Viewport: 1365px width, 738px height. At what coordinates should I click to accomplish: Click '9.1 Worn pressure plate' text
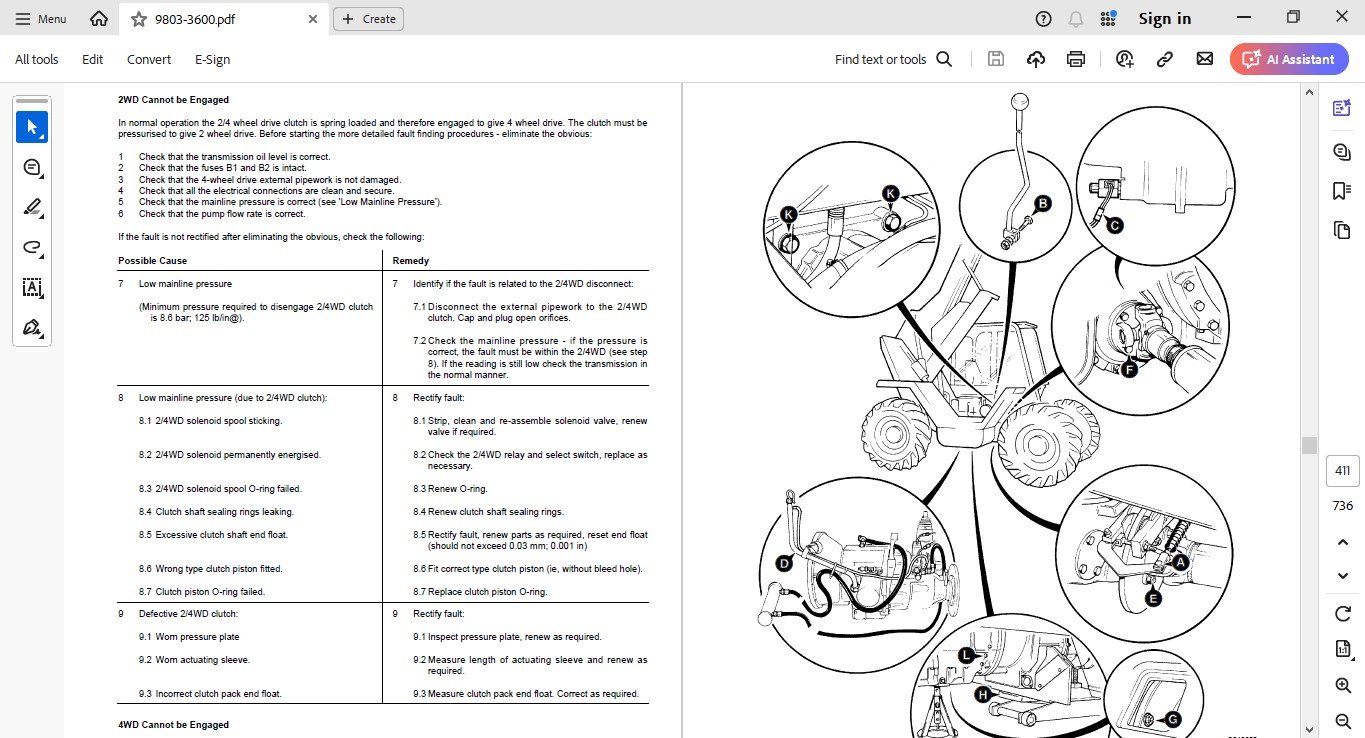pos(189,637)
